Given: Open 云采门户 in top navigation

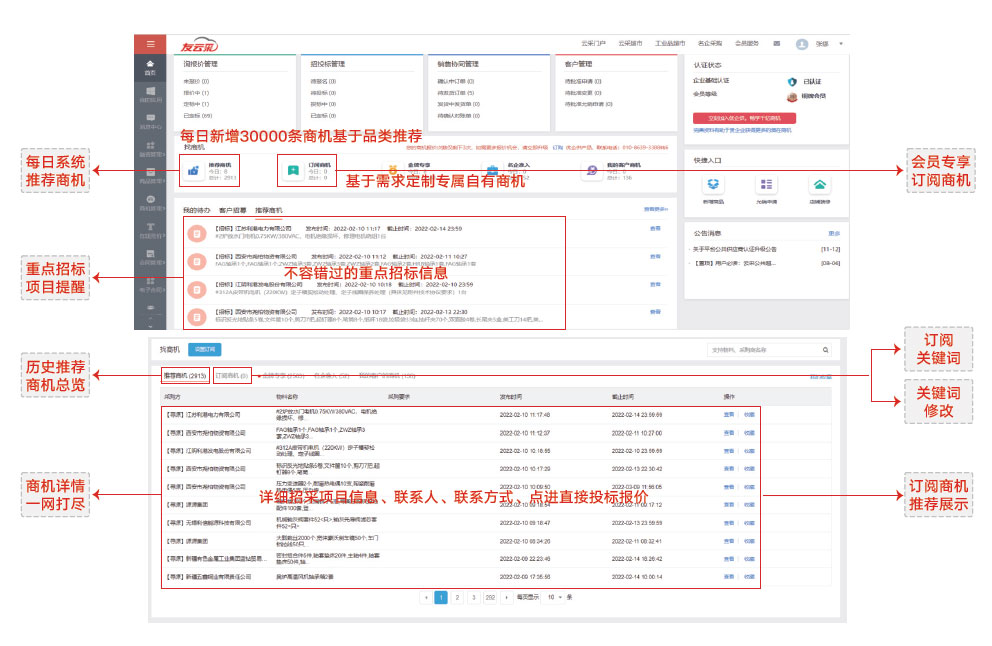Looking at the screenshot, I should (x=594, y=44).
